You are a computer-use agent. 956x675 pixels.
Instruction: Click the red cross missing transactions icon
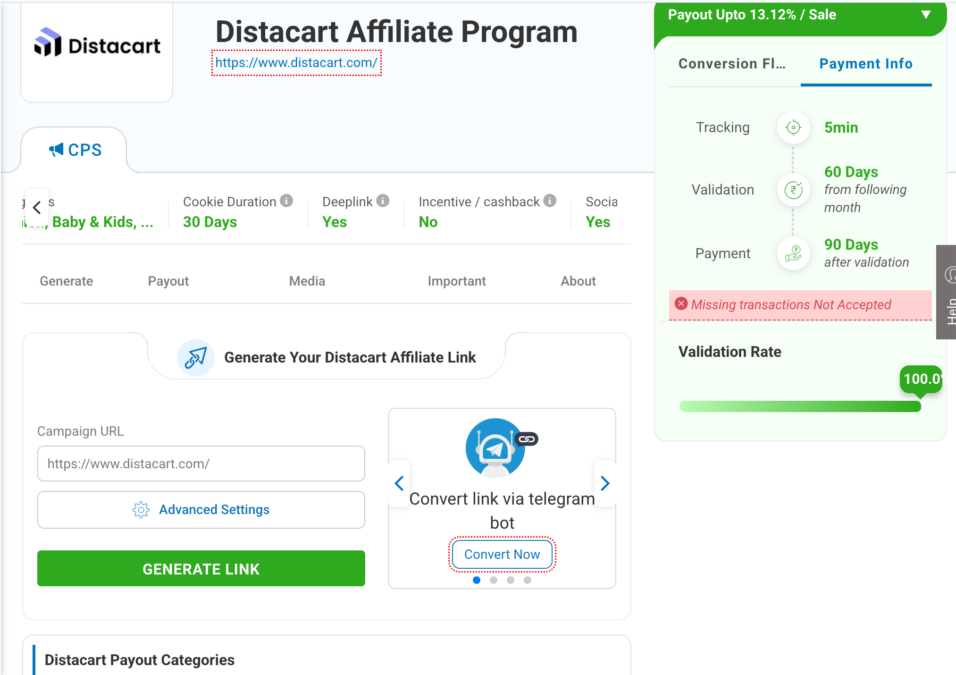point(681,304)
